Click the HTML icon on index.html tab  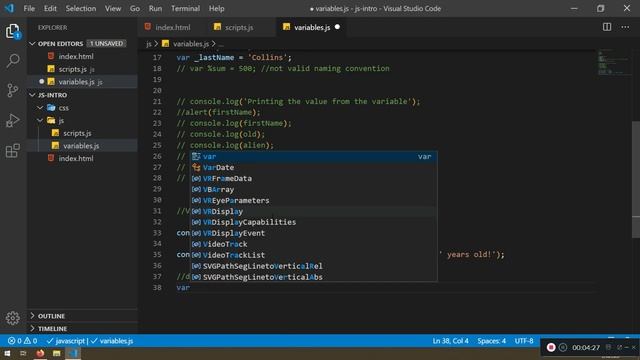pyautogui.click(x=148, y=27)
